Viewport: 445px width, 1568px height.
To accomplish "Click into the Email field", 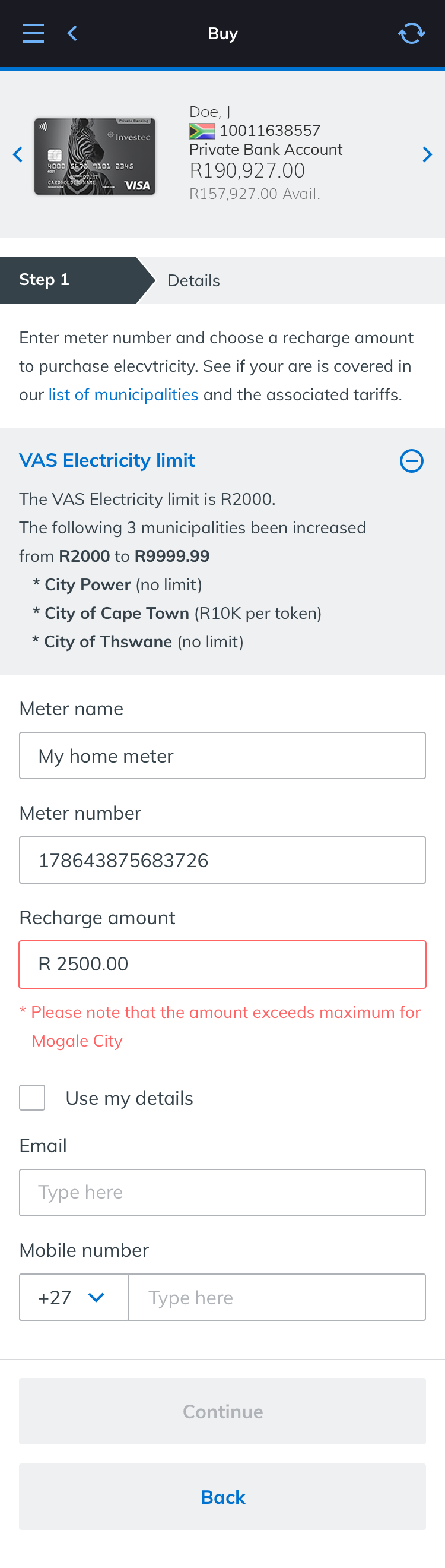I will (x=223, y=1193).
